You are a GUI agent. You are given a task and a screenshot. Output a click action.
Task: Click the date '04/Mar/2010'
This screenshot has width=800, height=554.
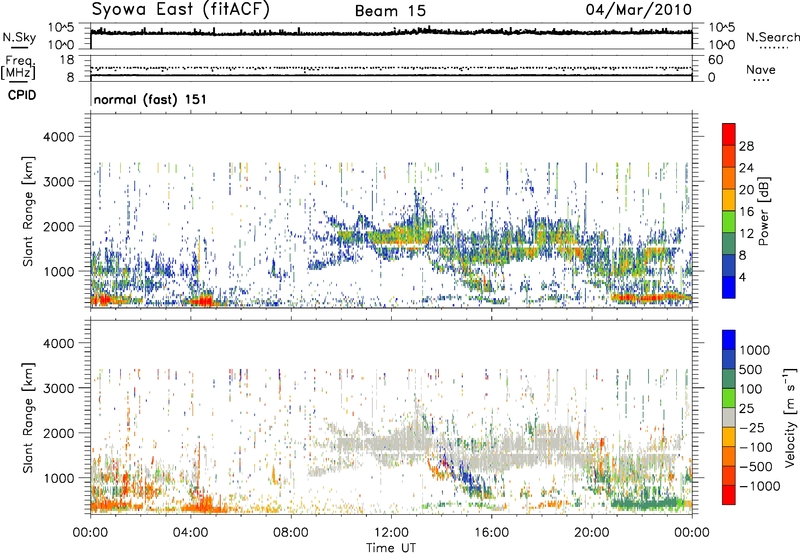[639, 10]
